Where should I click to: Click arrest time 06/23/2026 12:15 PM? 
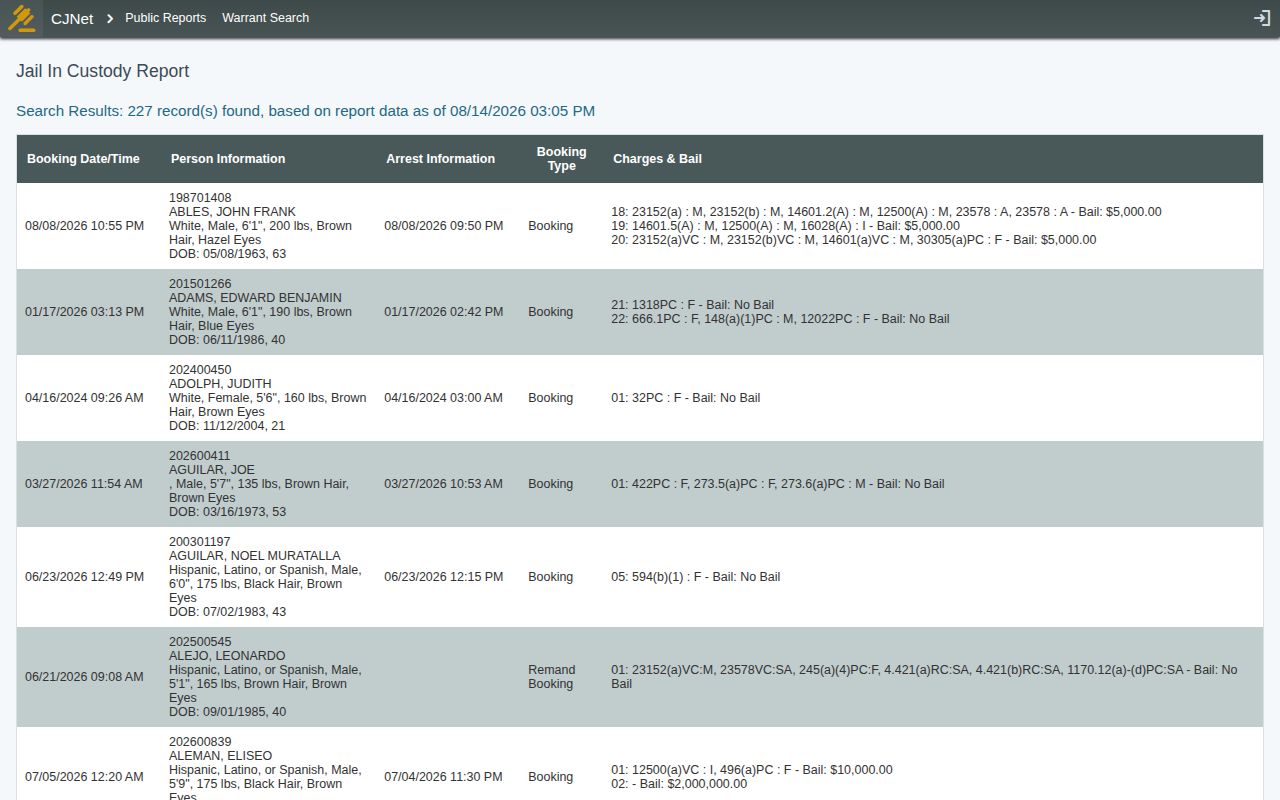pos(443,577)
